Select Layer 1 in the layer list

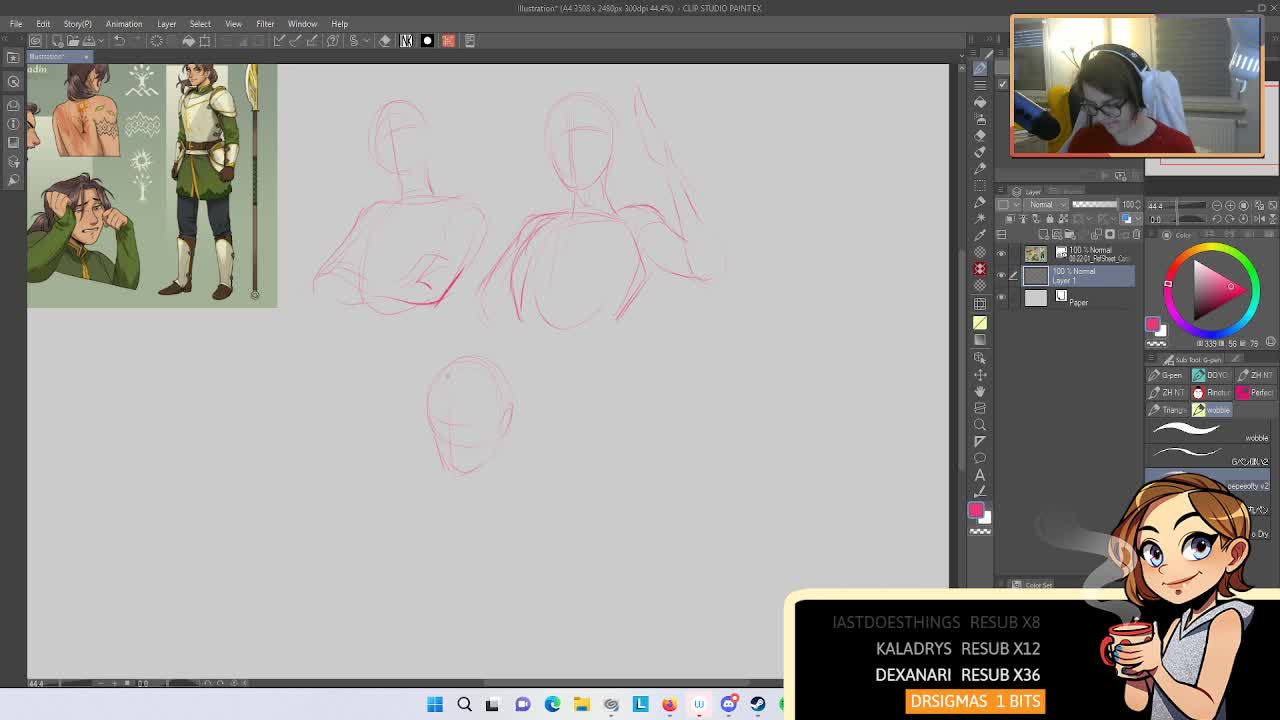tap(1078, 276)
